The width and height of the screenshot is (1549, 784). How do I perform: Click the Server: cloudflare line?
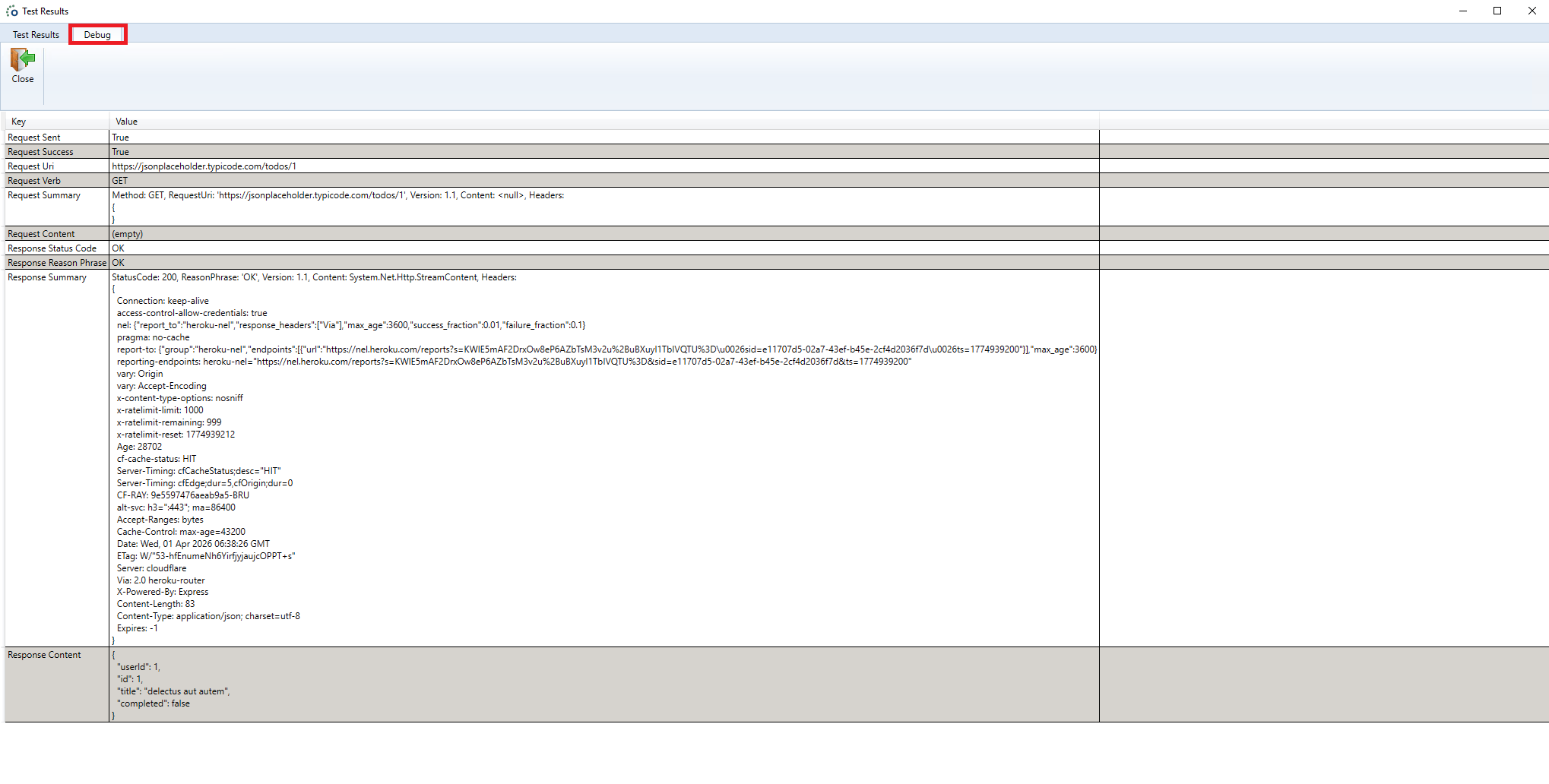tap(151, 568)
